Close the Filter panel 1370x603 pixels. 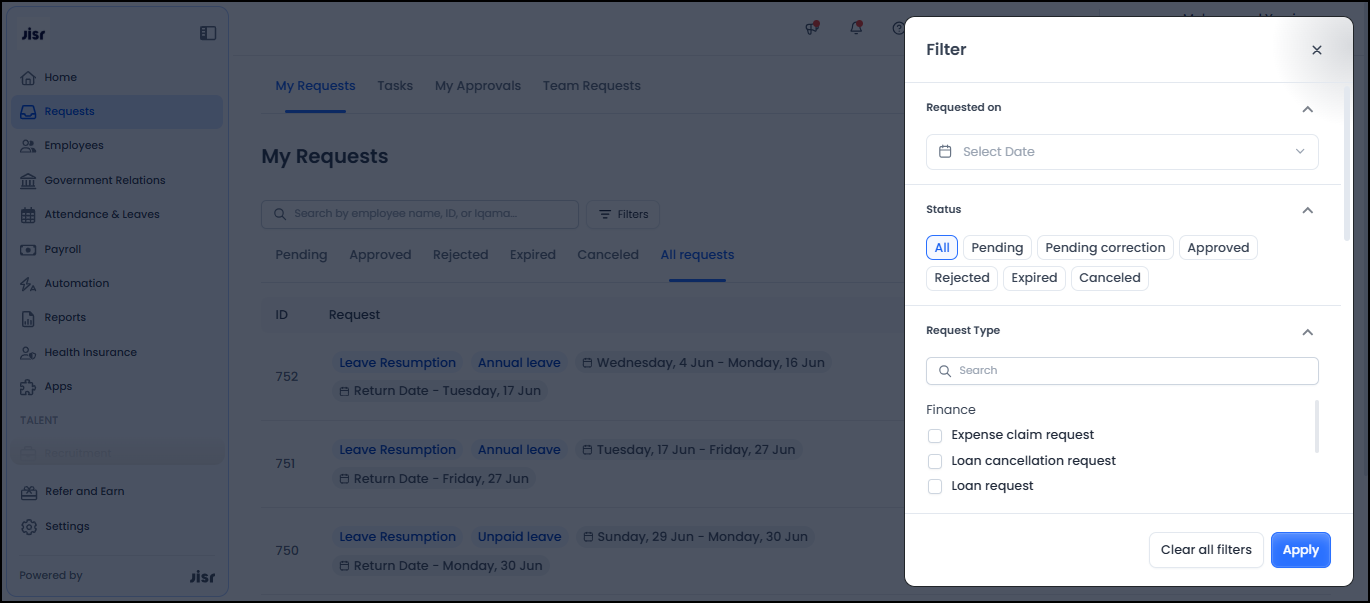[1316, 50]
